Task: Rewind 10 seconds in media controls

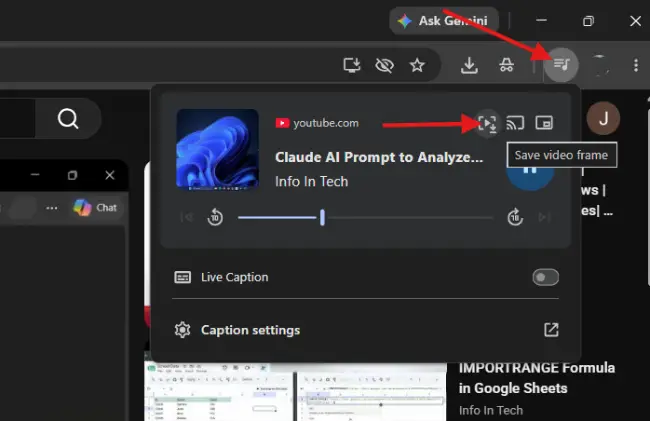Action: pyautogui.click(x=215, y=217)
